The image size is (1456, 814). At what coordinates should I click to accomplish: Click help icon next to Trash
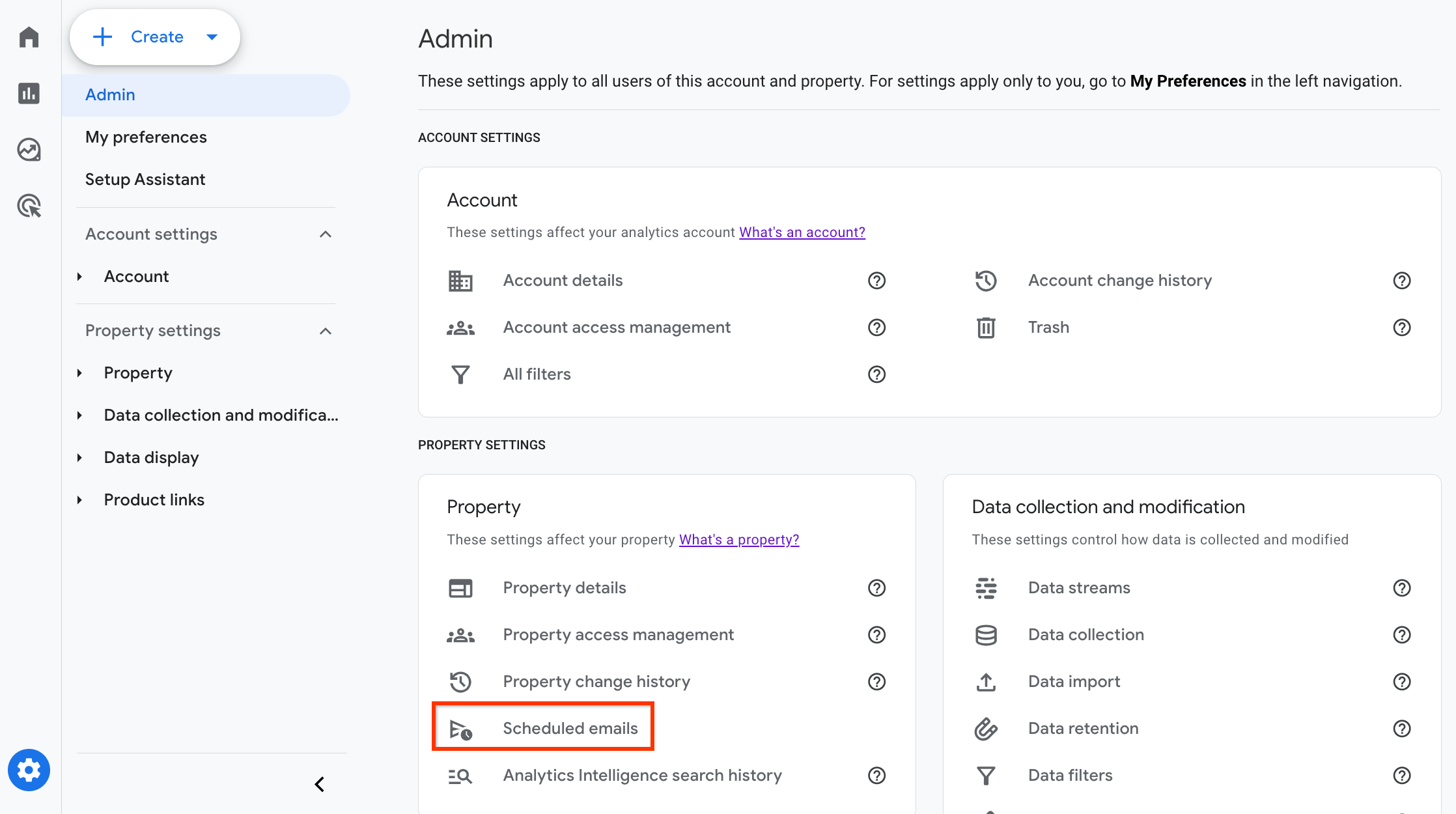(x=1401, y=328)
